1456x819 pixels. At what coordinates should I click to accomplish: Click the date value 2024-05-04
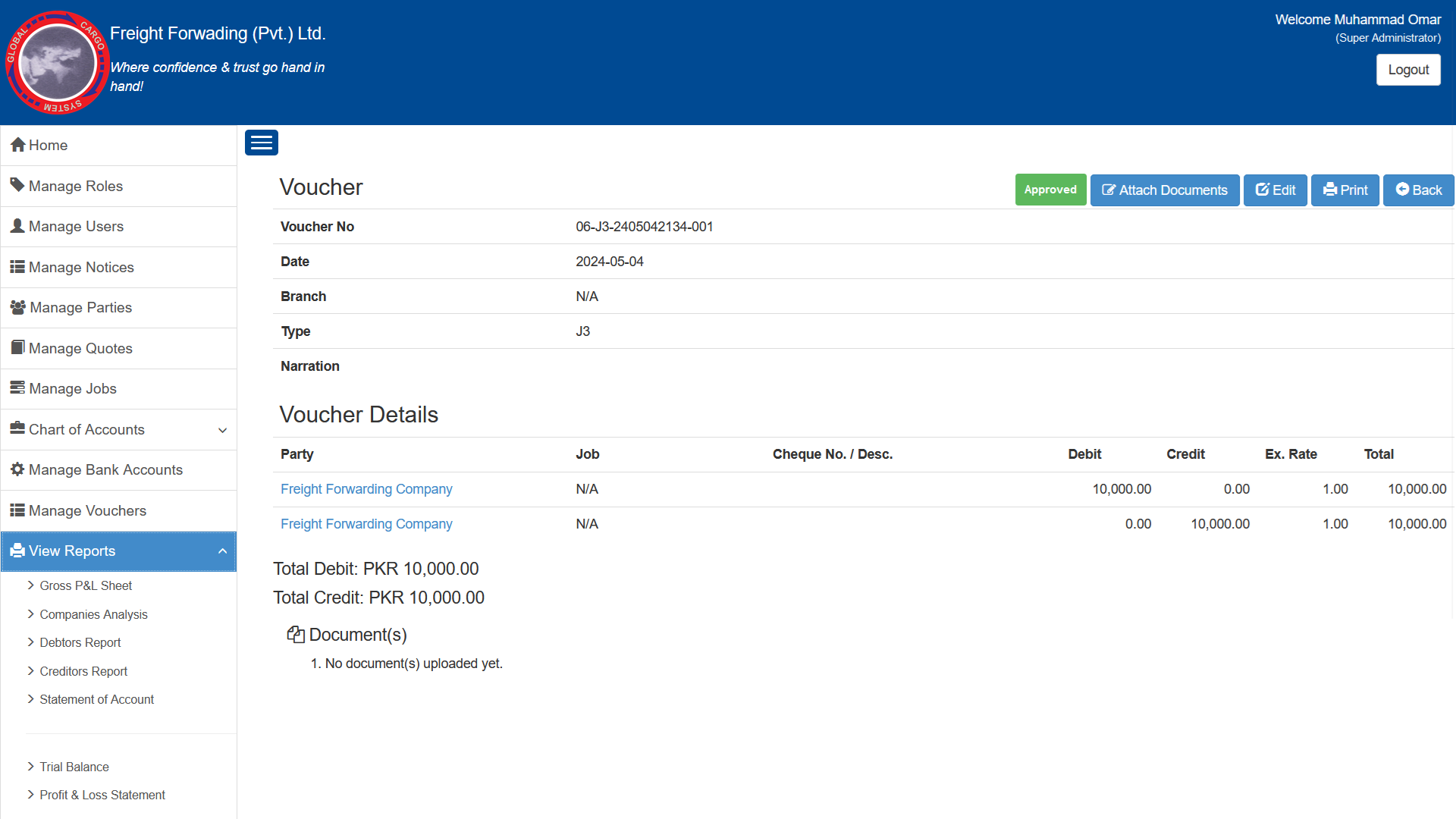(x=610, y=262)
